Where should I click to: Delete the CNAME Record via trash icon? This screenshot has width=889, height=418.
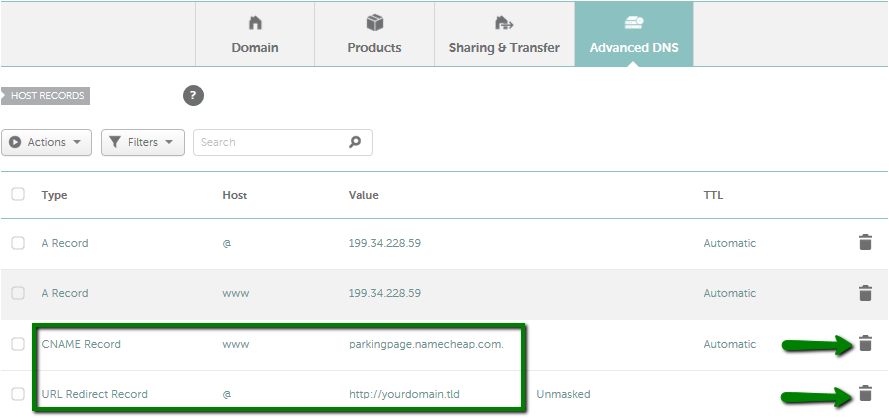pyautogui.click(x=865, y=343)
